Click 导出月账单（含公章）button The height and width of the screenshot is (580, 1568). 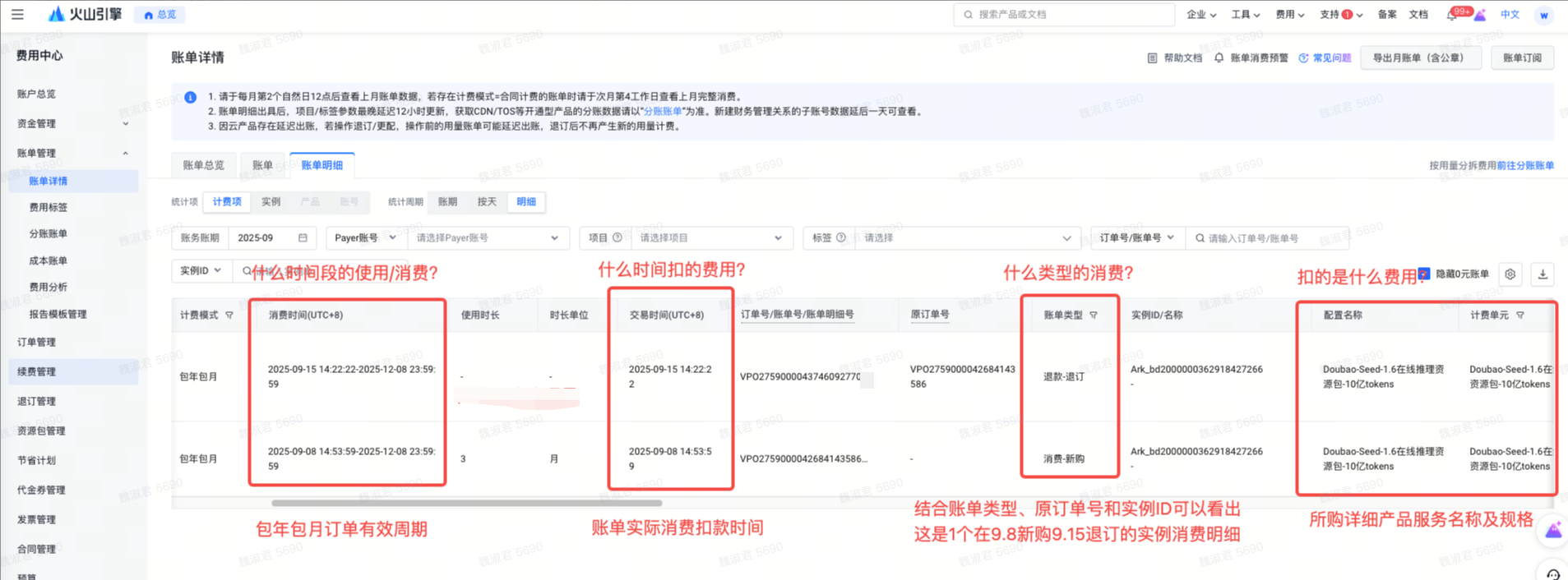tap(1420, 58)
